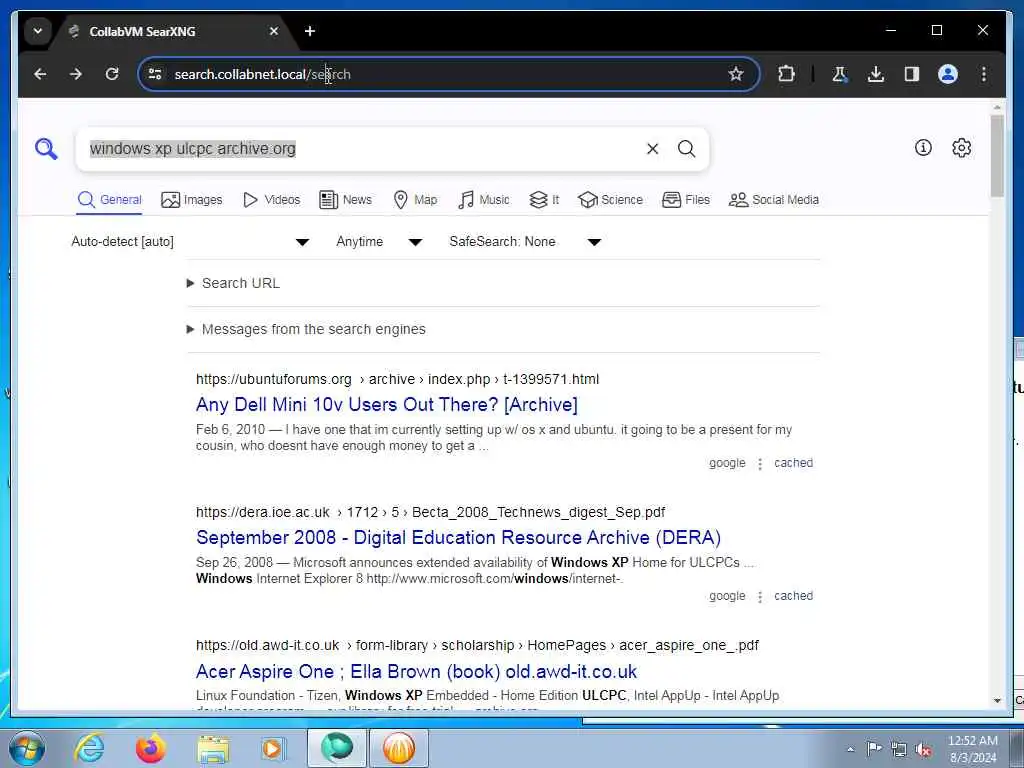This screenshot has height=768, width=1024.
Task: Switch to the News tab
Action: (345, 200)
